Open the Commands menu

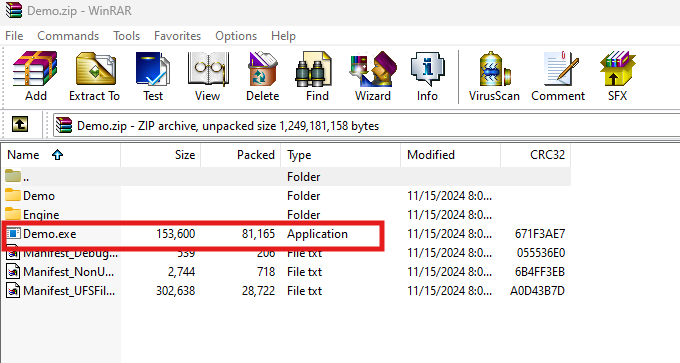68,36
